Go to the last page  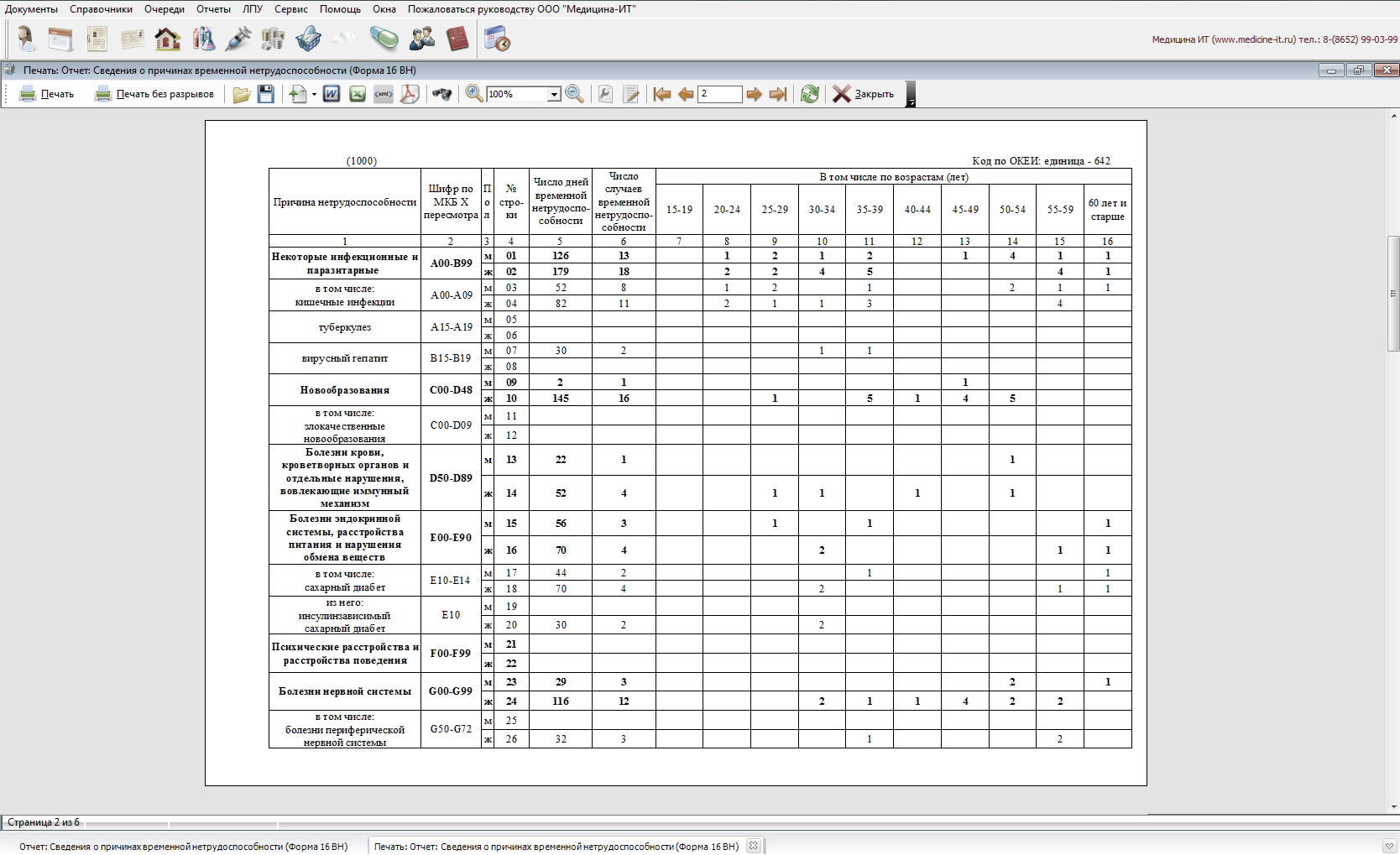(778, 94)
